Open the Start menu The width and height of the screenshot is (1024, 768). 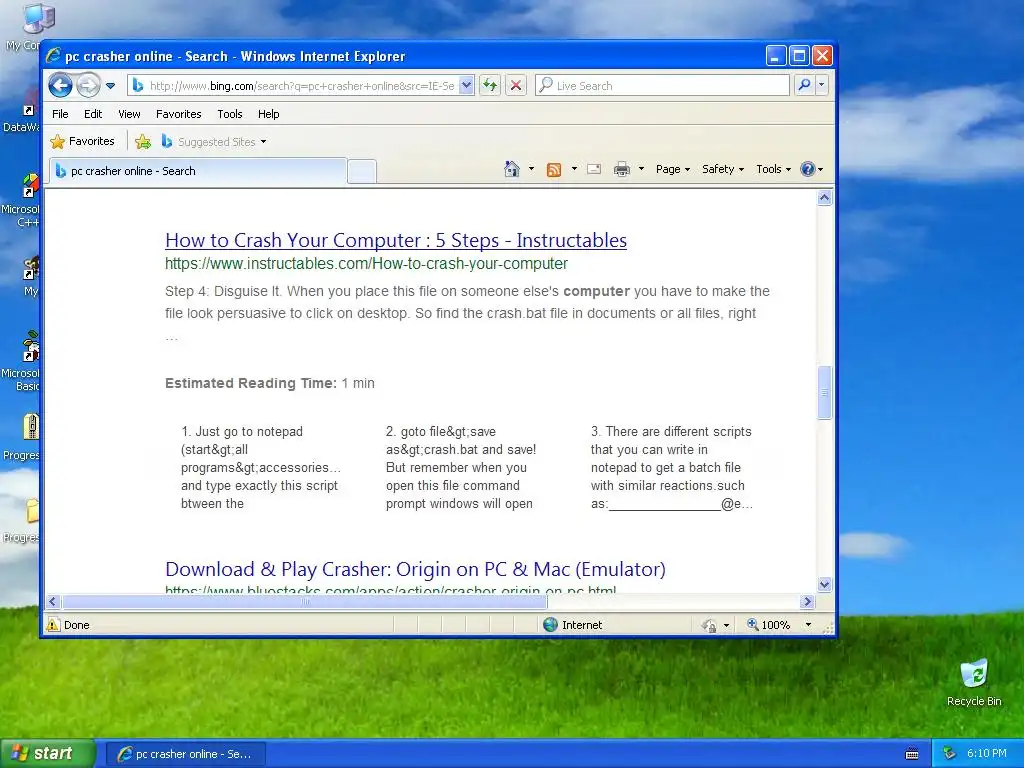pyautogui.click(x=48, y=753)
